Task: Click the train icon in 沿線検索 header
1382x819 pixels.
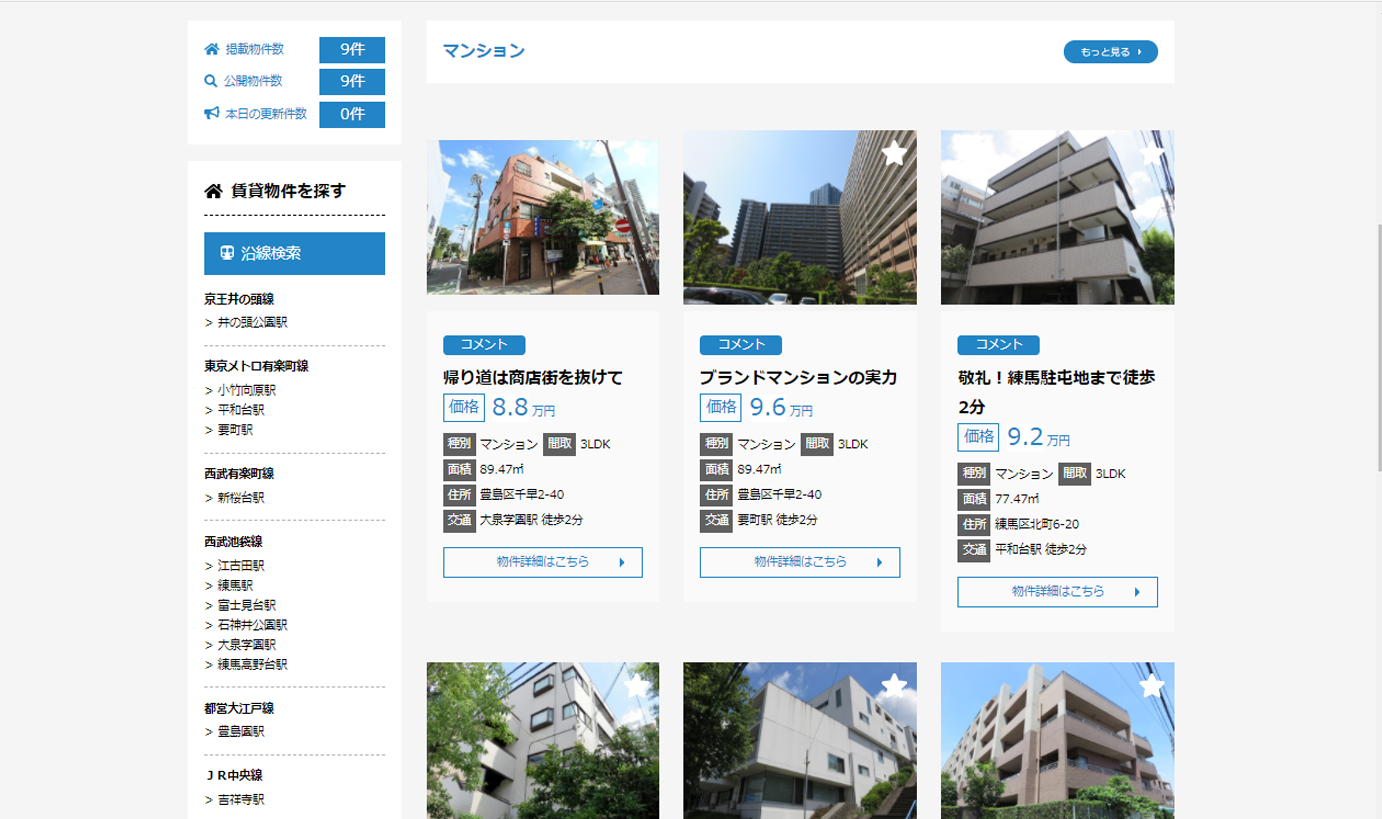Action: (227, 254)
